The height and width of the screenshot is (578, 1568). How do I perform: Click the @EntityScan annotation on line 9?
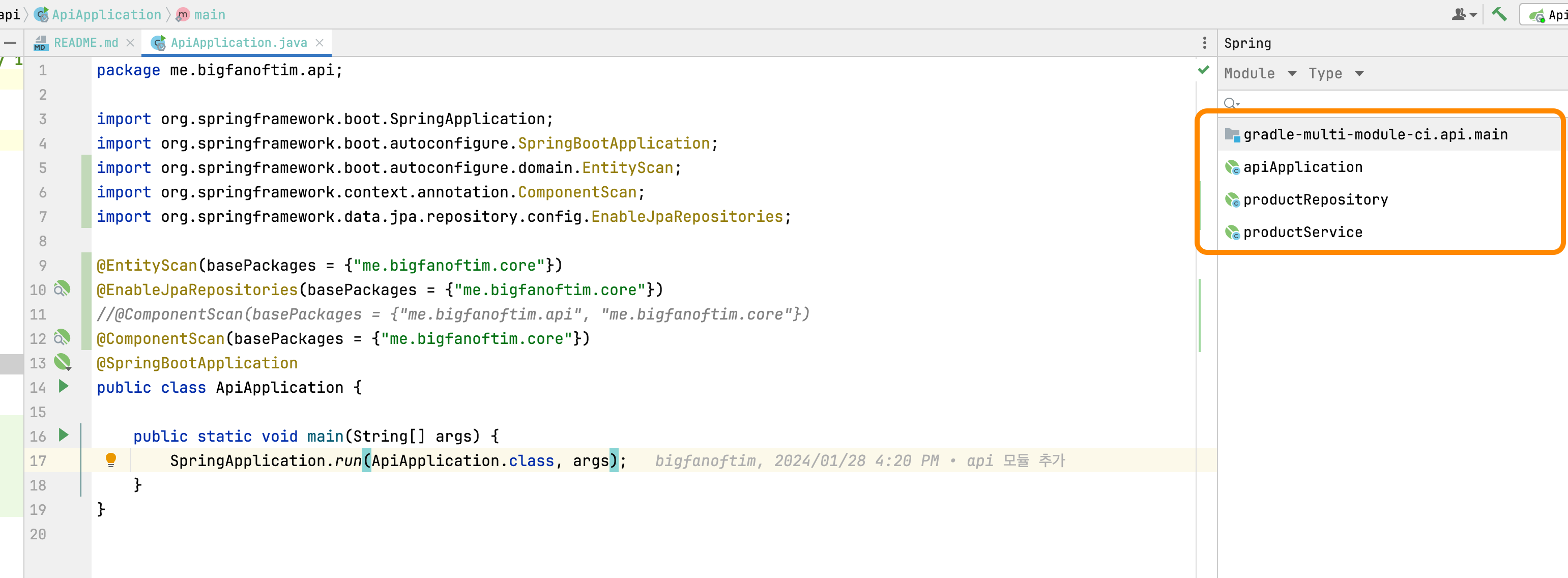[x=147, y=266]
